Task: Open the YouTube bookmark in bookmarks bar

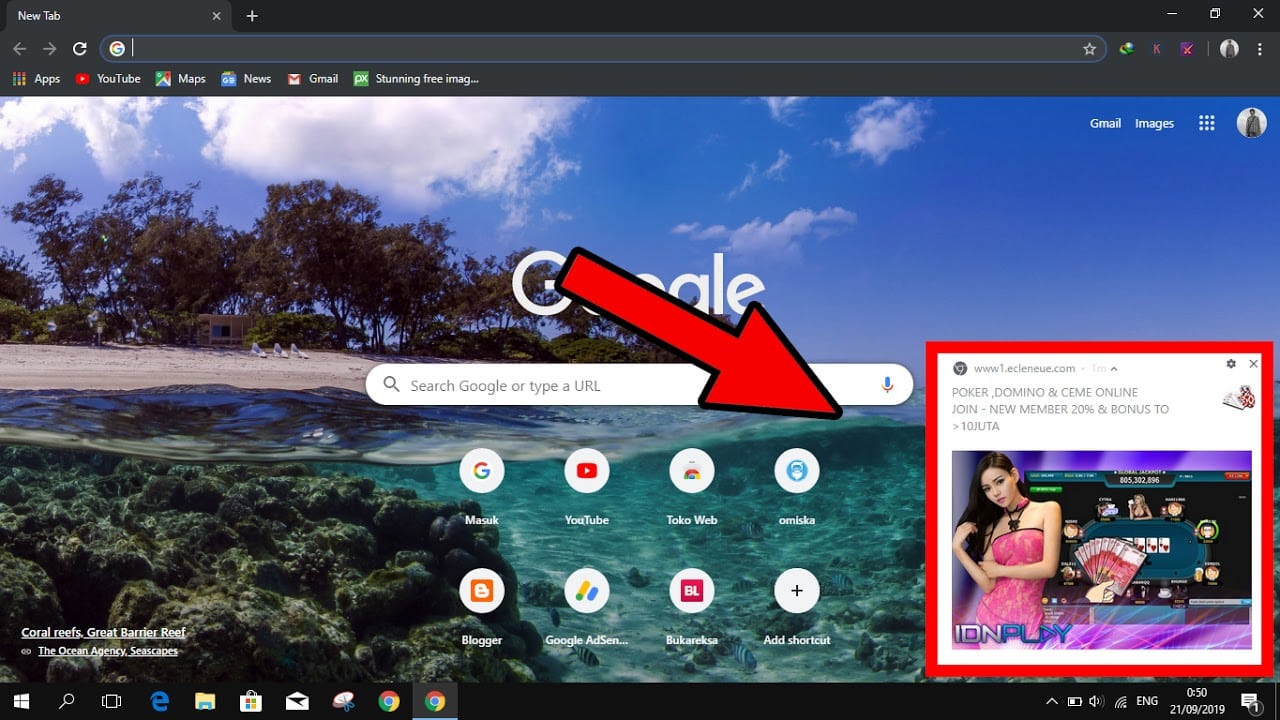Action: click(108, 79)
